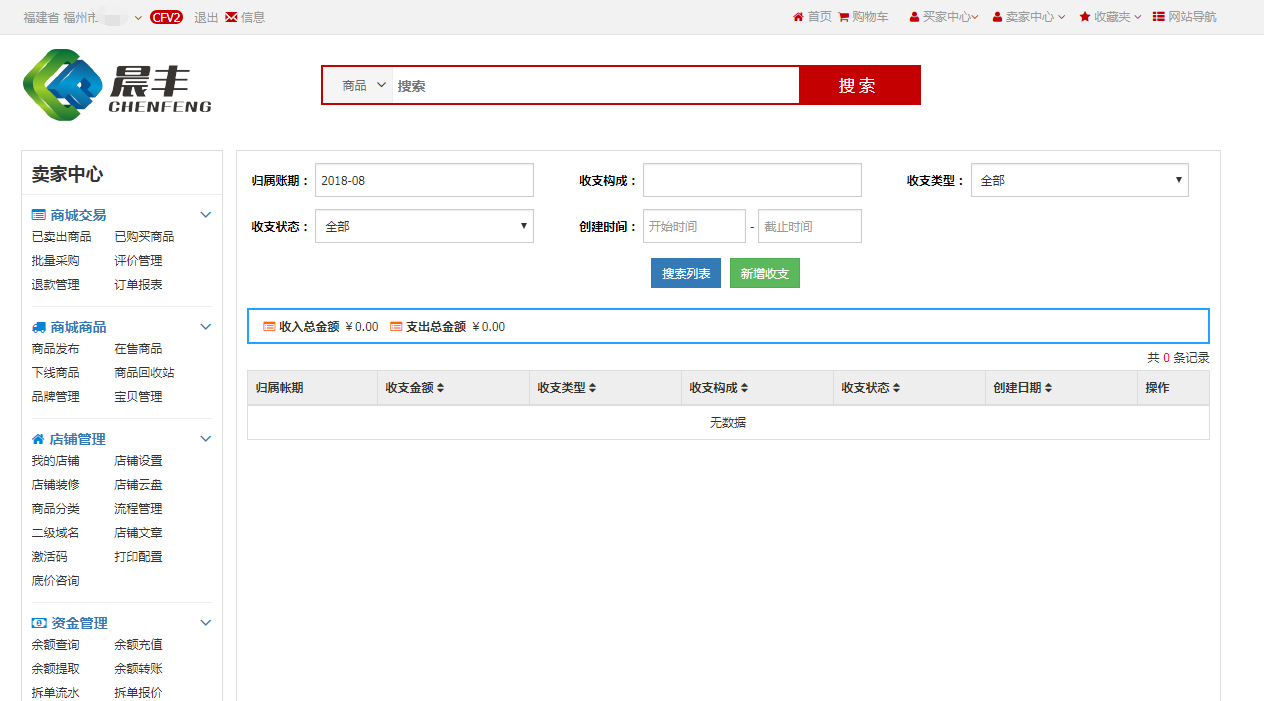This screenshot has width=1264, height=701.
Task: Open the 收支状态 dropdown
Action: 424,226
